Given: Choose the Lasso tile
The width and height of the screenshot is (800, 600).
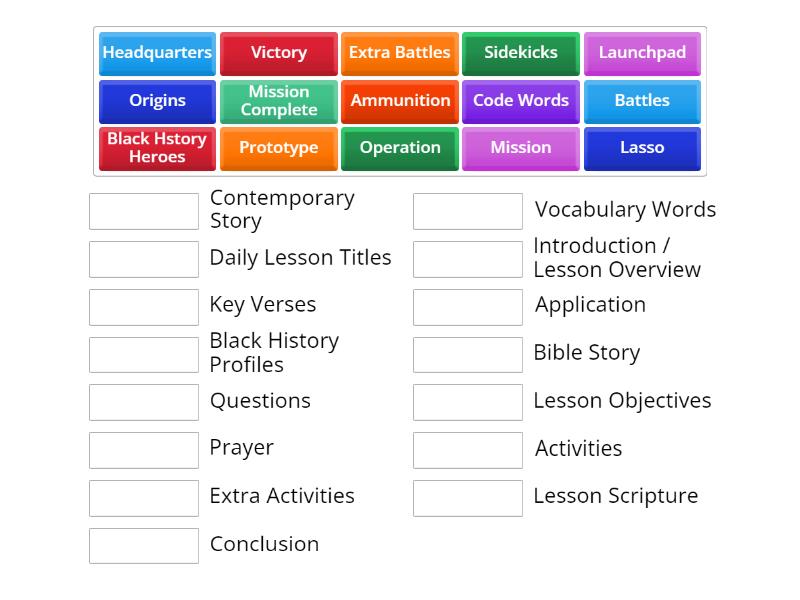Looking at the screenshot, I should pyautogui.click(x=642, y=147).
